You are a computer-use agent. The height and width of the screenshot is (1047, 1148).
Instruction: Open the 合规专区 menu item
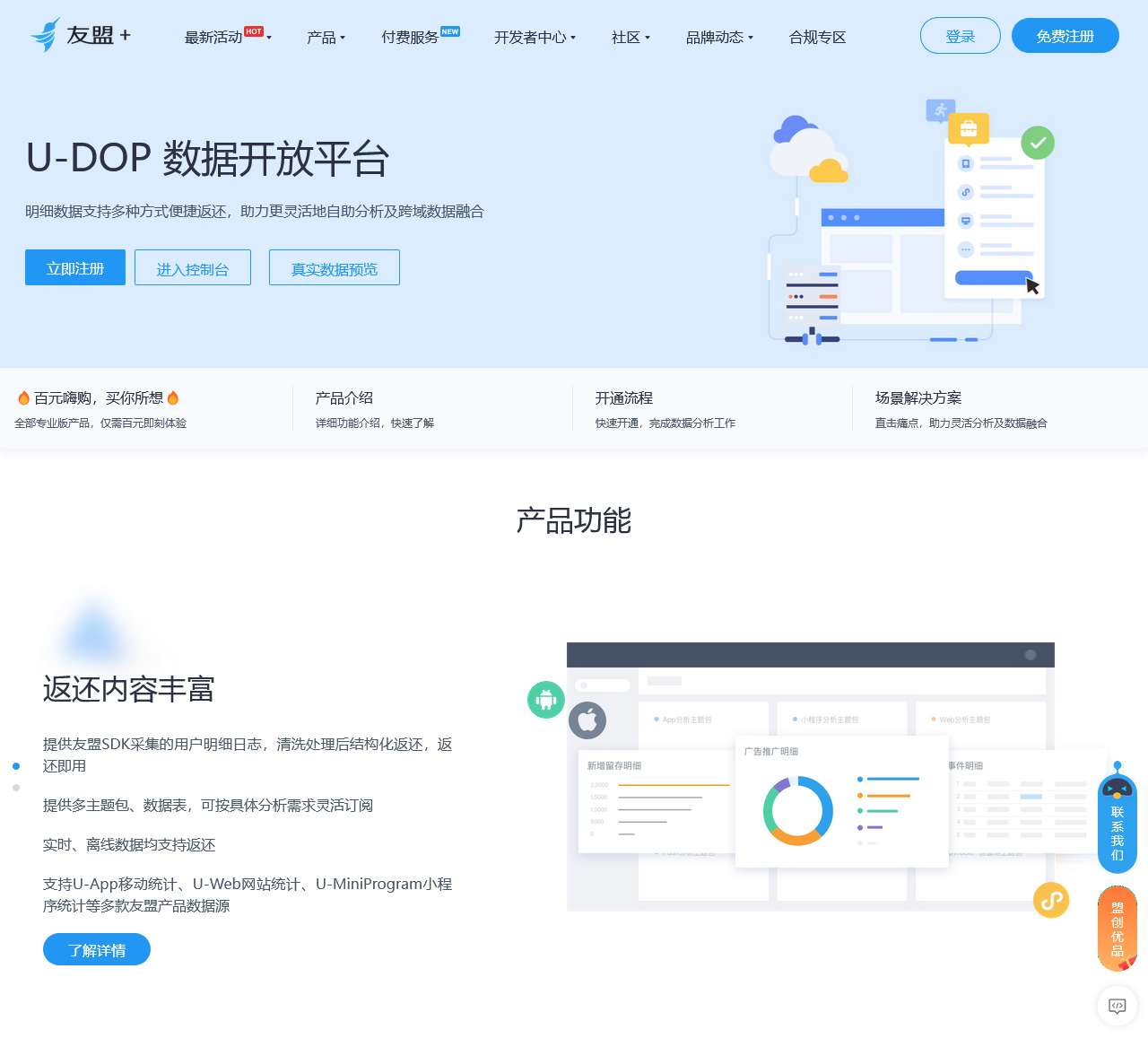pyautogui.click(x=817, y=37)
